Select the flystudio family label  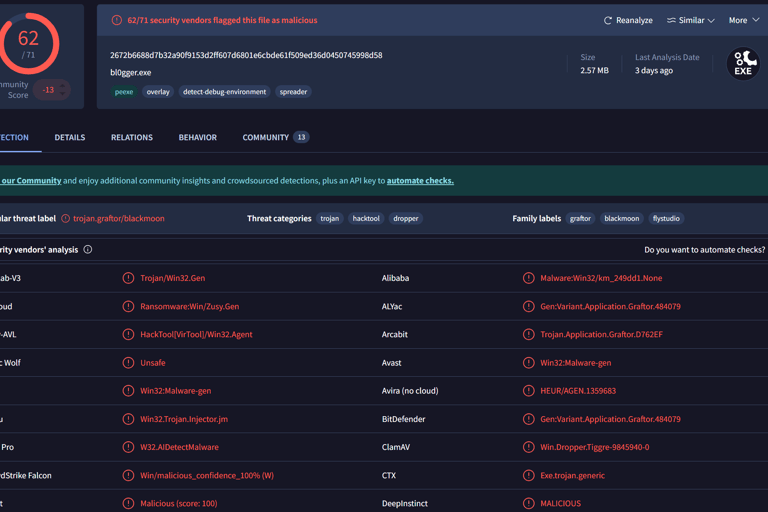pos(666,219)
